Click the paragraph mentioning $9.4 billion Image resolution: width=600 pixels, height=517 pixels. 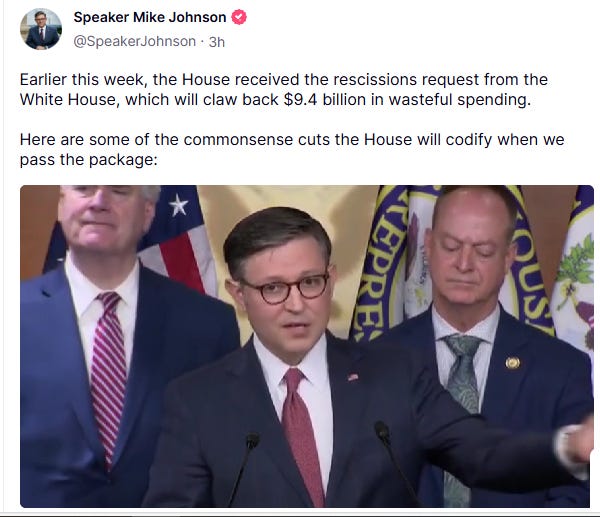click(x=284, y=90)
